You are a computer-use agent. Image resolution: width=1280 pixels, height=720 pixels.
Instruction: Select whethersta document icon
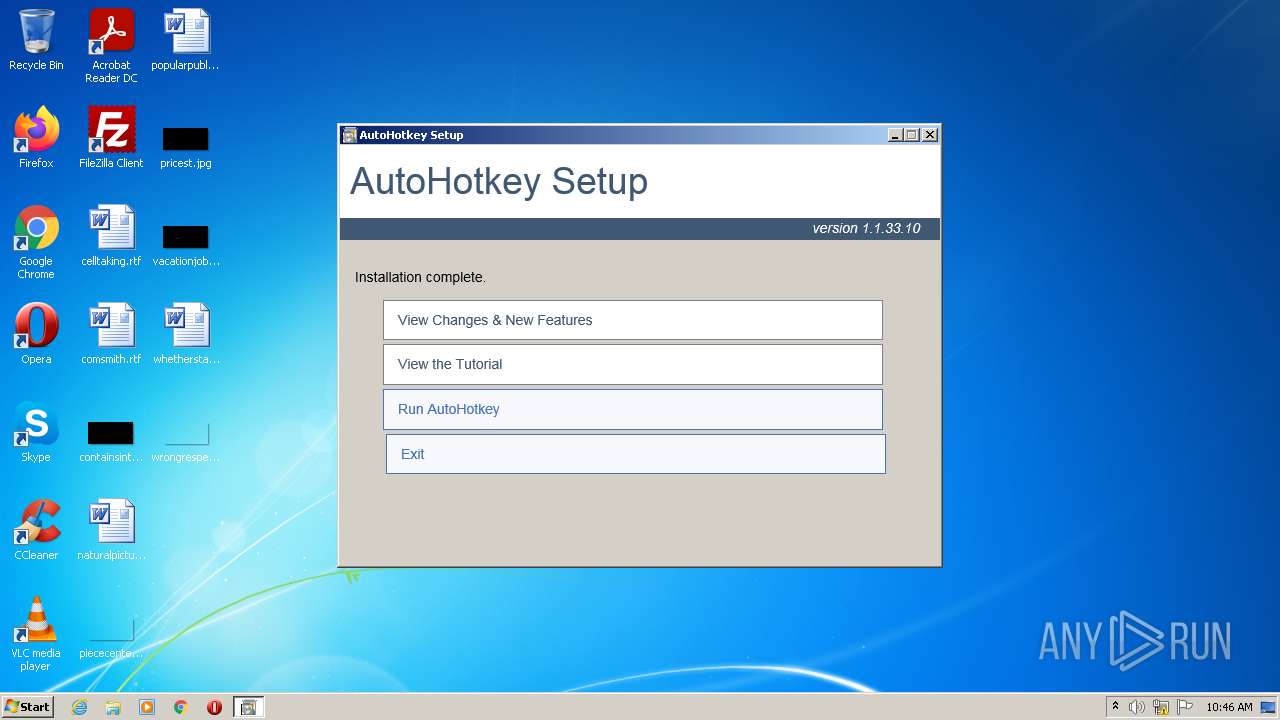point(186,334)
